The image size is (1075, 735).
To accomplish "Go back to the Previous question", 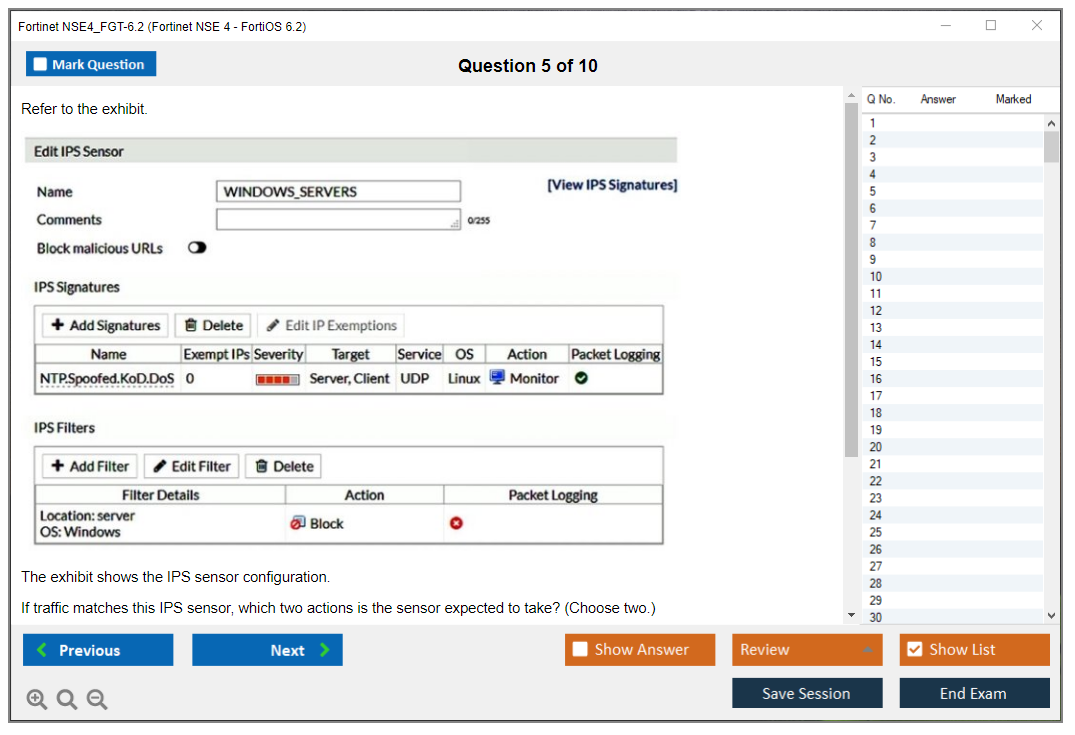I will [98, 650].
